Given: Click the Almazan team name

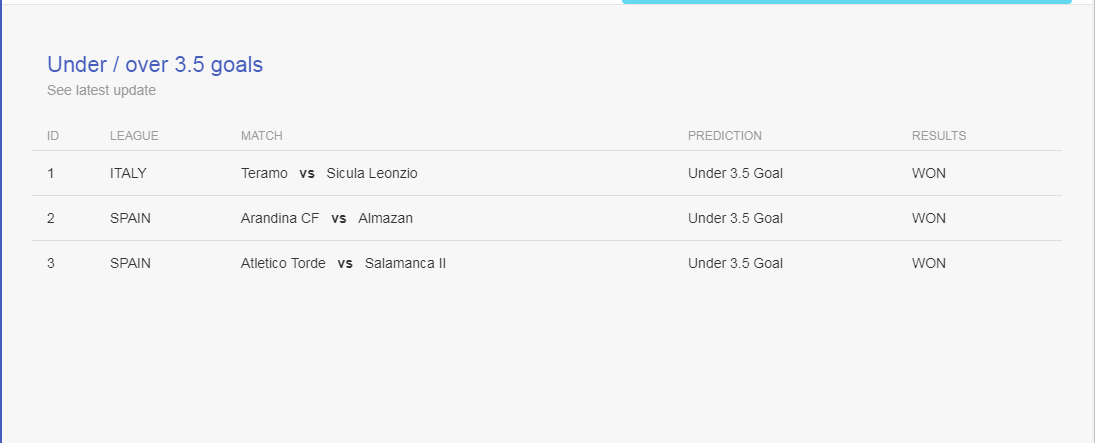Looking at the screenshot, I should coord(385,218).
